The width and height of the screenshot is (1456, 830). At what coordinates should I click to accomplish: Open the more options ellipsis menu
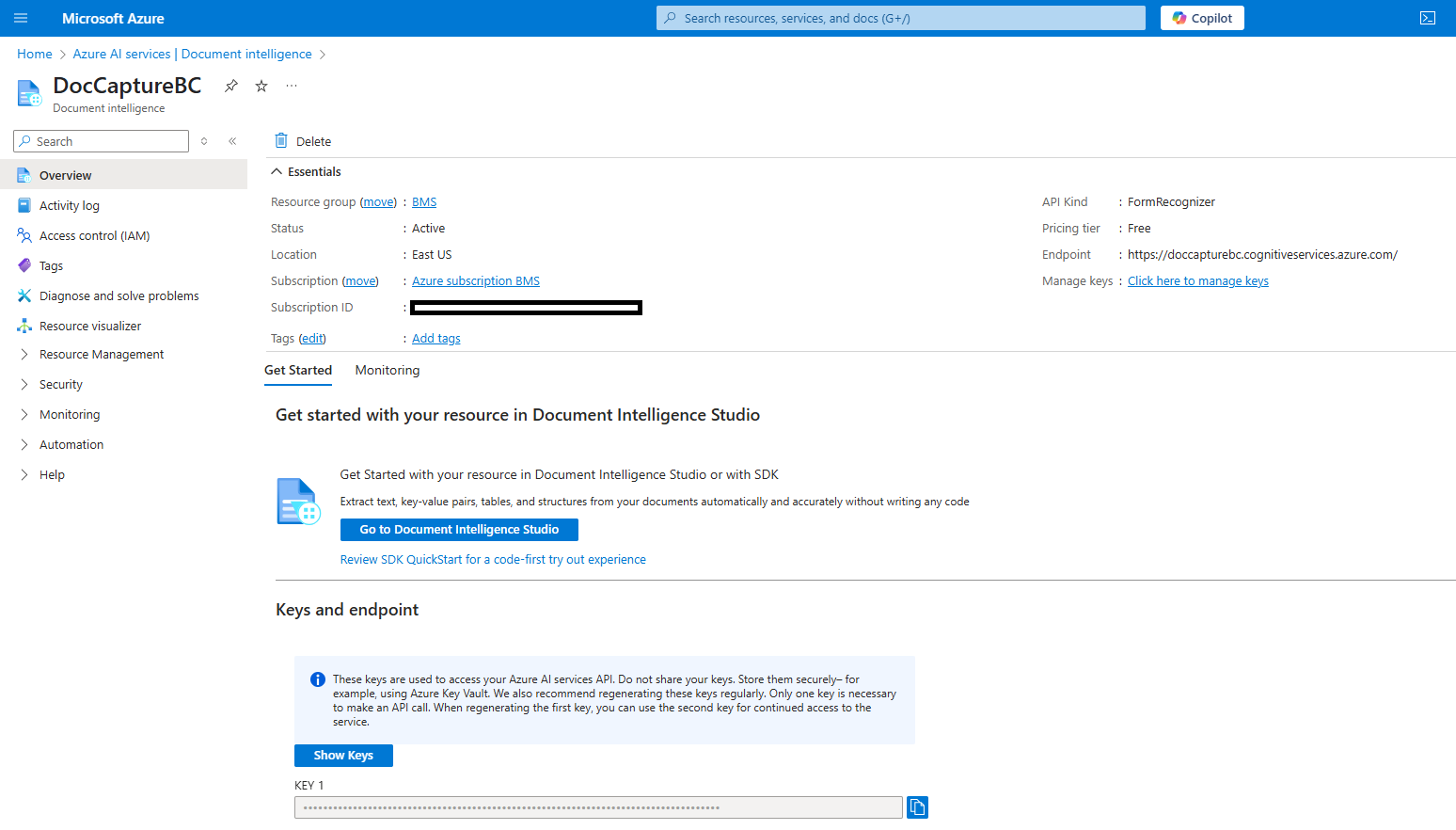292,86
